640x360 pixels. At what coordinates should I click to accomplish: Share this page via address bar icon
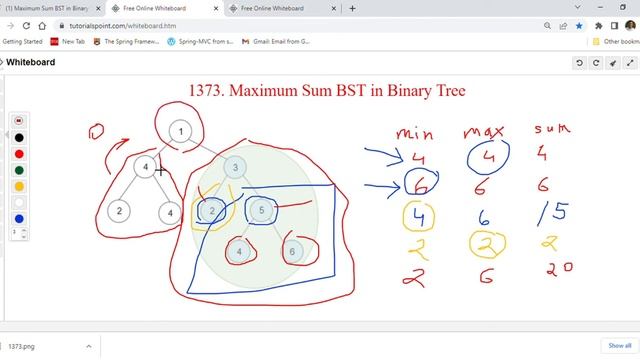(563, 26)
